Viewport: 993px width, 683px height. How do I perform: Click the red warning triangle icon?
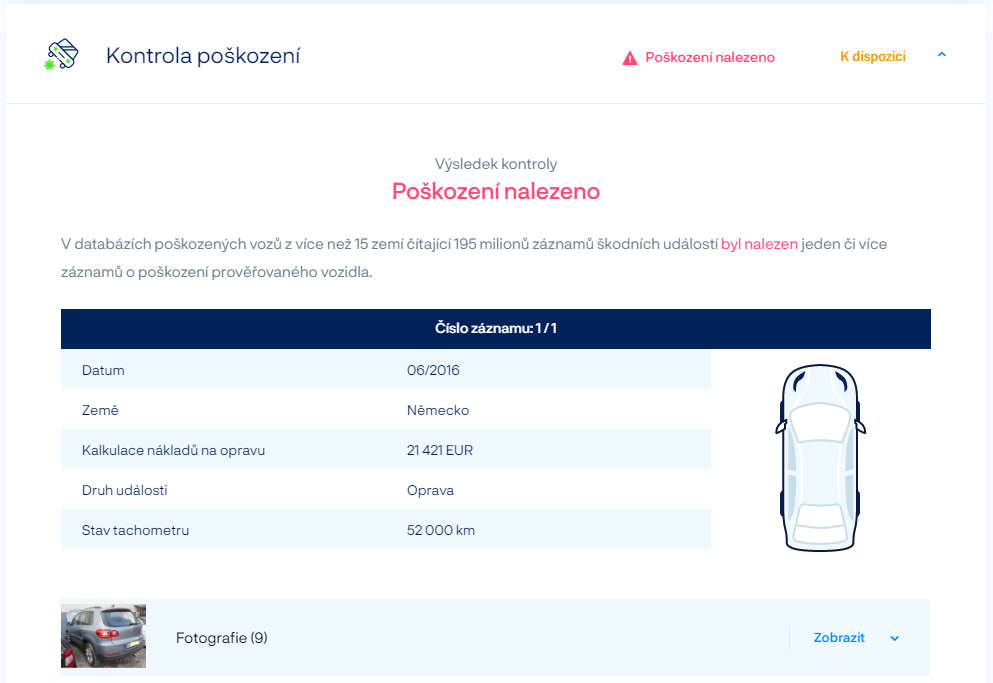[629, 58]
